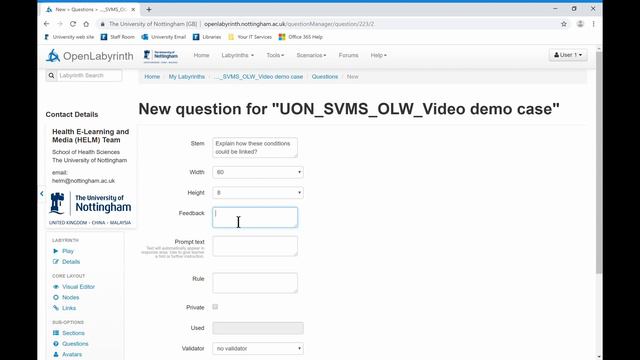Open Sections link in sidebar
640x360 pixels.
coord(73,333)
